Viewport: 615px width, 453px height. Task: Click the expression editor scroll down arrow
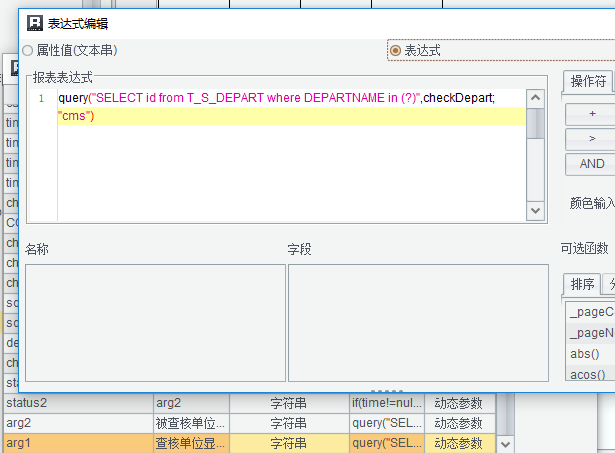click(x=535, y=211)
